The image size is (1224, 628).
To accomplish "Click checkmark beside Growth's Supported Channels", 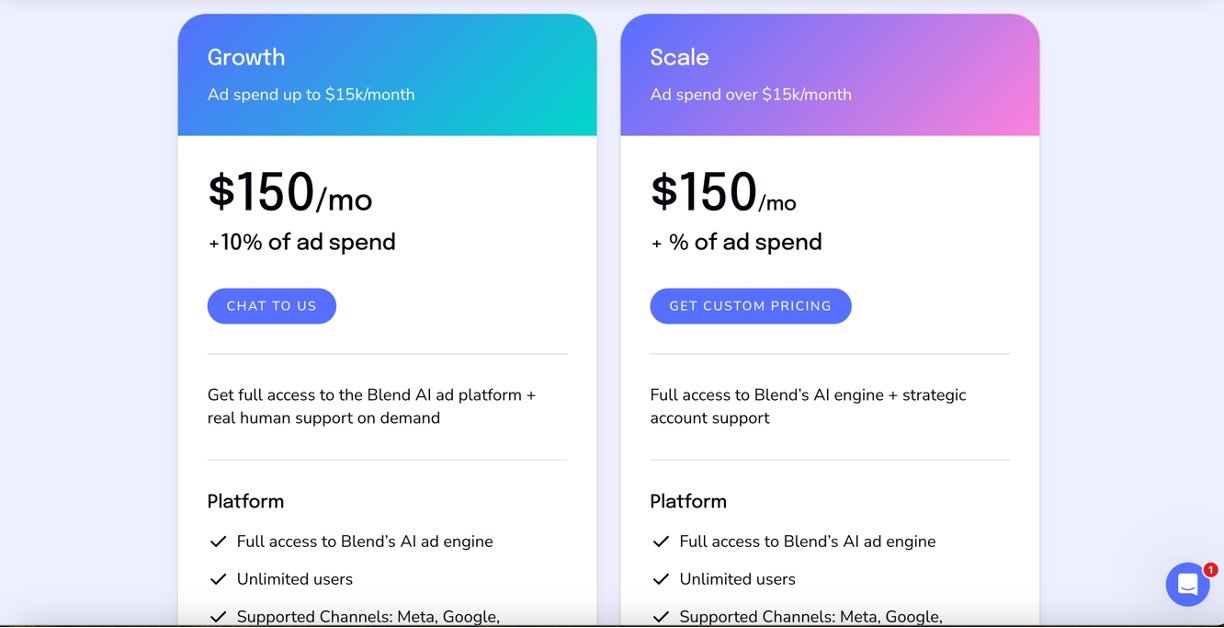I will click(x=218, y=616).
